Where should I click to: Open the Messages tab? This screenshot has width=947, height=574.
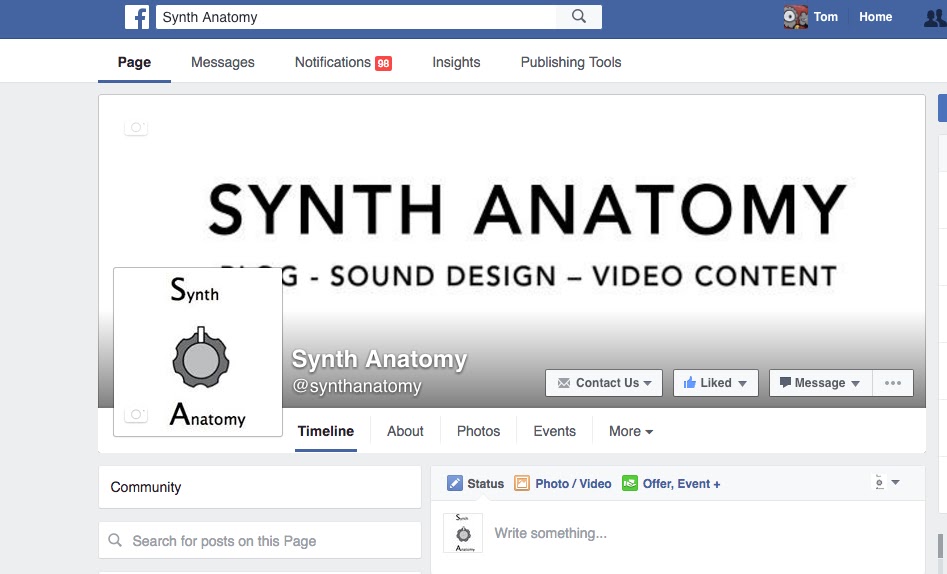pyautogui.click(x=223, y=62)
